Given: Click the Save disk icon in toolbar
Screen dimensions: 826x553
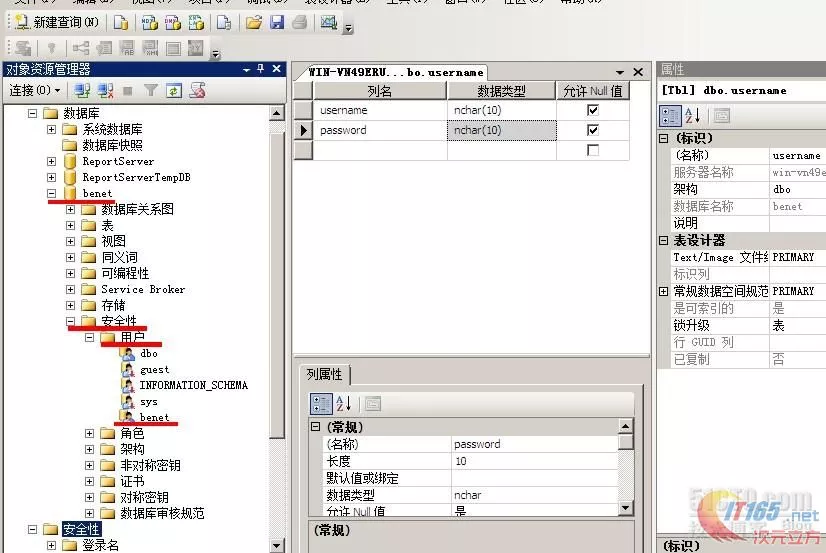Looking at the screenshot, I should (277, 22).
